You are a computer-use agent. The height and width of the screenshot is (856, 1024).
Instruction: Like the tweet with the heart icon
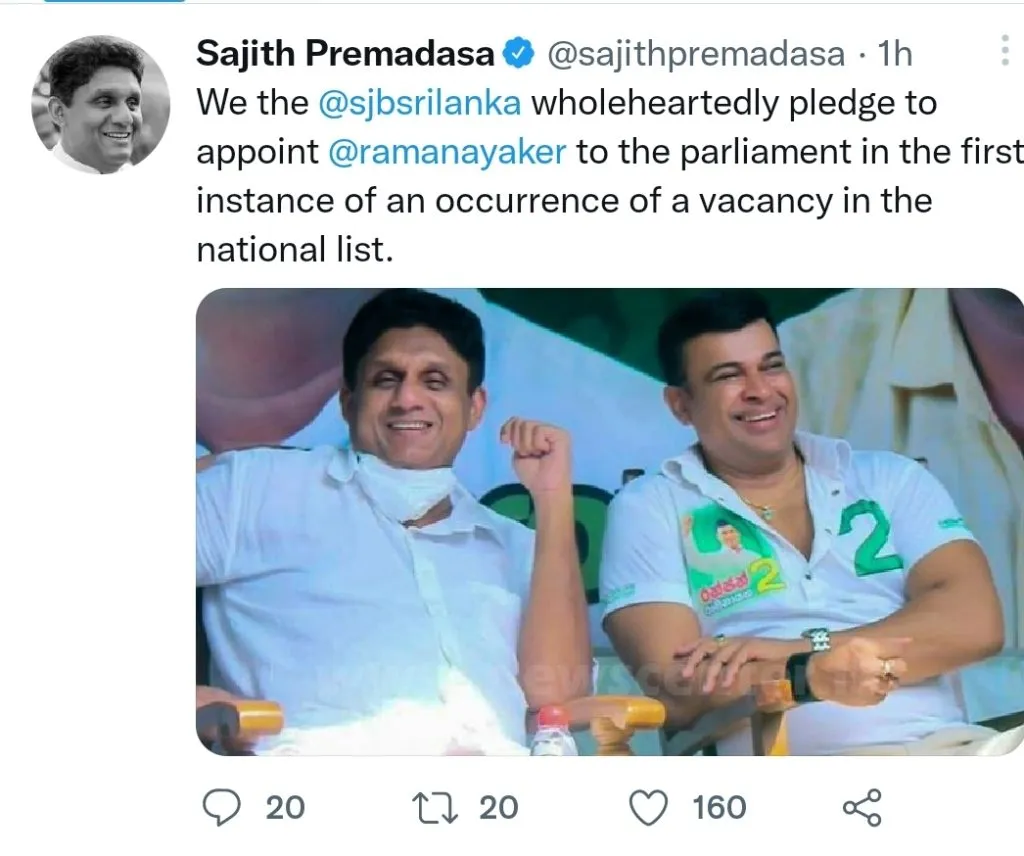[x=648, y=808]
